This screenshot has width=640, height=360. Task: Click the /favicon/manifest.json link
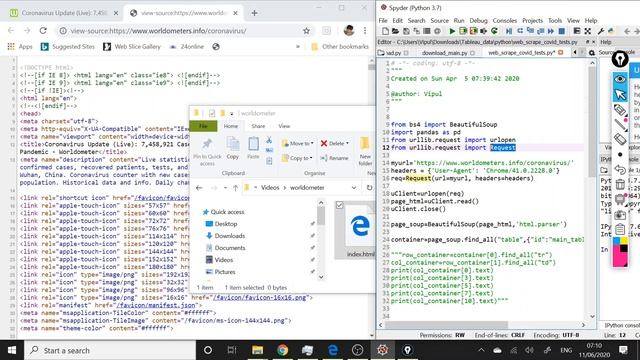[x=156, y=305]
